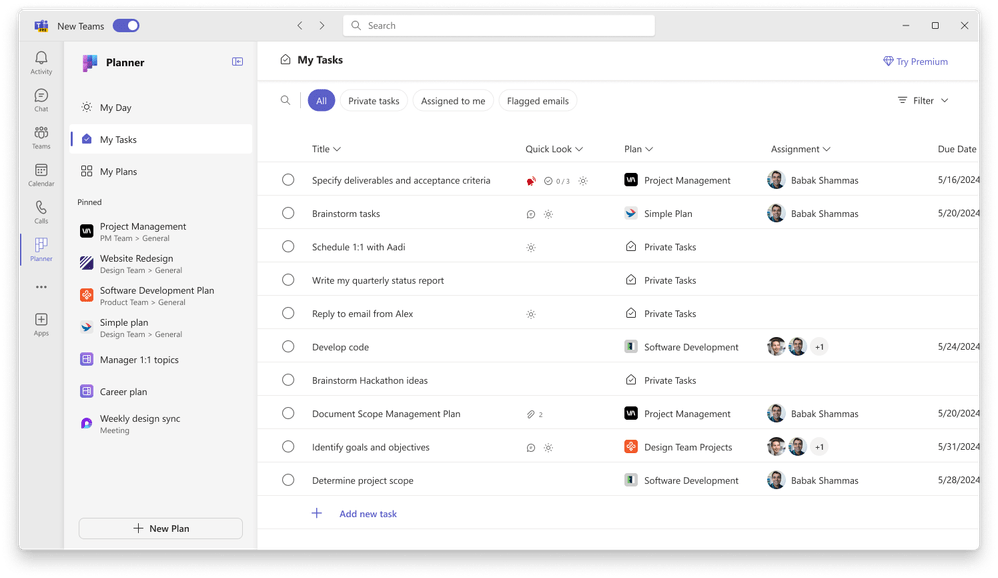Expand the Filter dropdown
998x578 pixels.
(x=923, y=101)
